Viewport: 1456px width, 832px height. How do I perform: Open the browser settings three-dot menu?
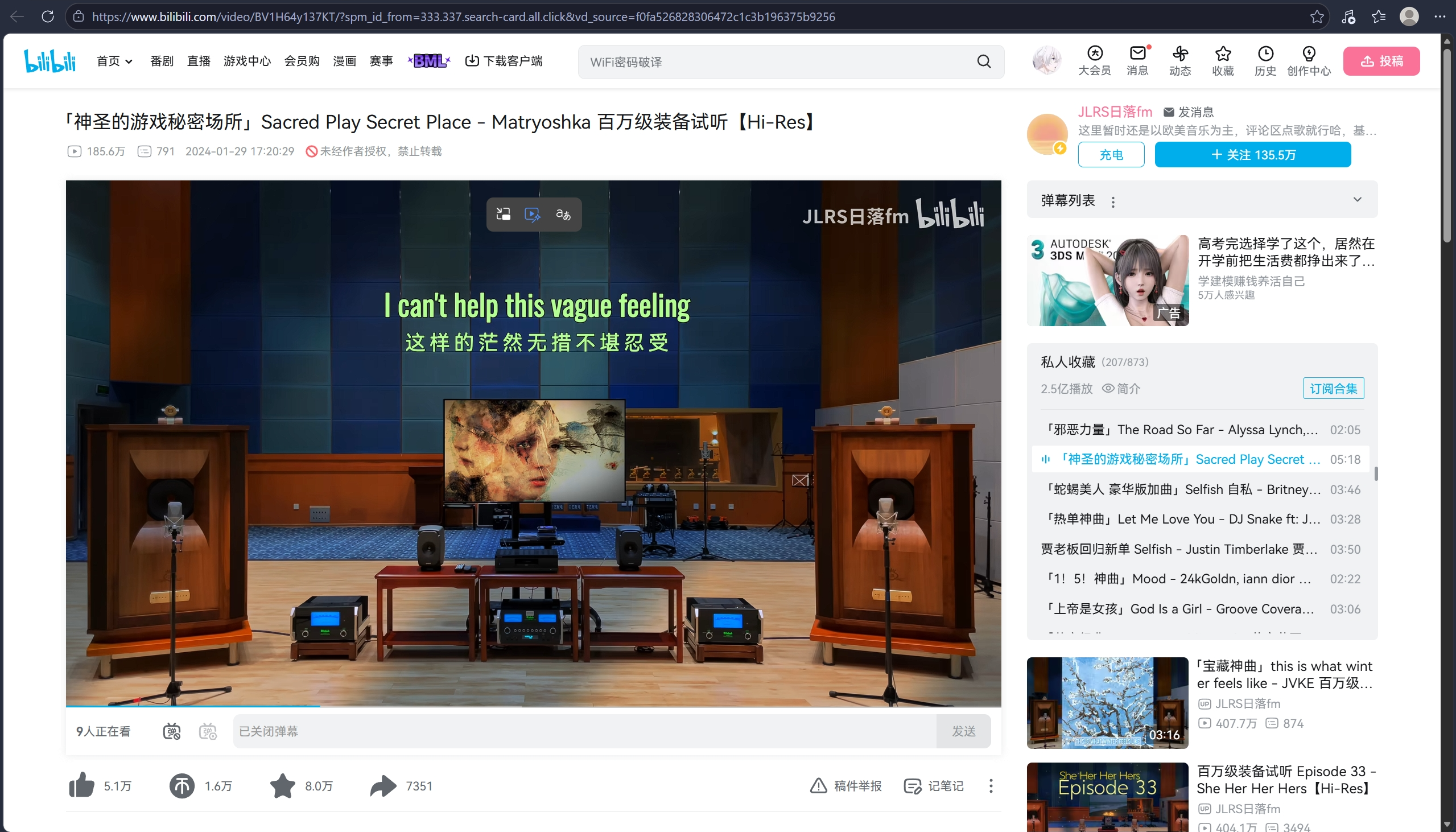click(1439, 17)
